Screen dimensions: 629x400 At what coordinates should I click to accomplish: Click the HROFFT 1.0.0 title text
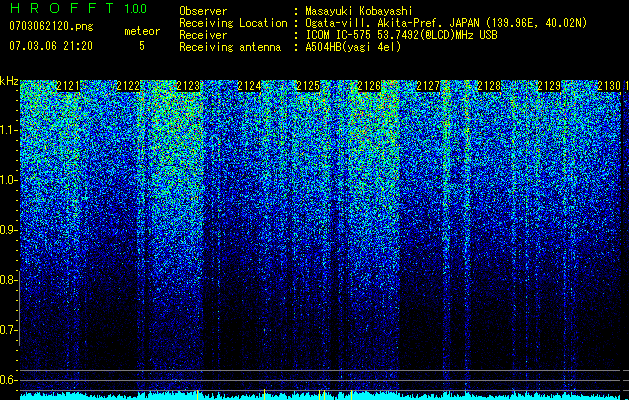(78, 8)
